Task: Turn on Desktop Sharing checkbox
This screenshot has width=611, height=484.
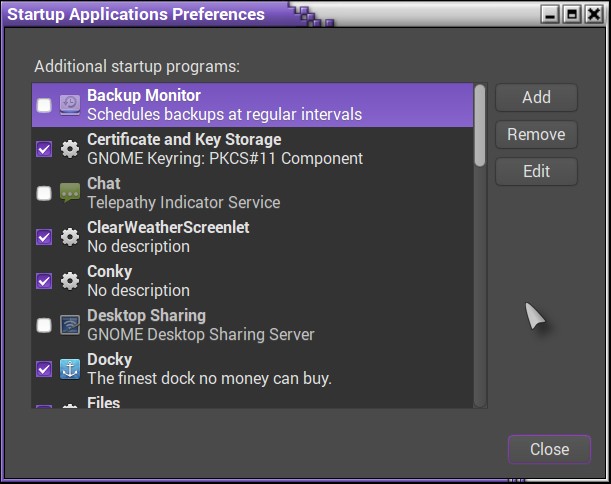Action: click(x=44, y=325)
